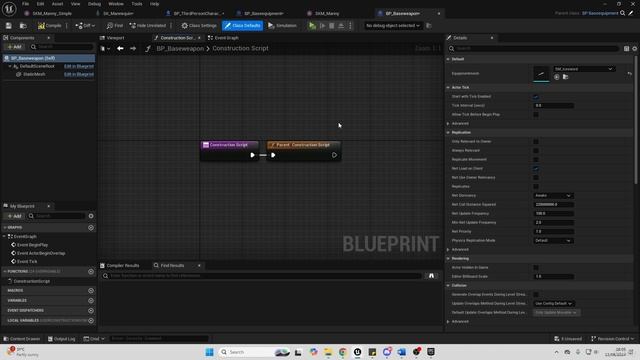This screenshot has width=640, height=360.
Task: Select Event ActorBeginOverlap in the list
Action: pos(41,253)
